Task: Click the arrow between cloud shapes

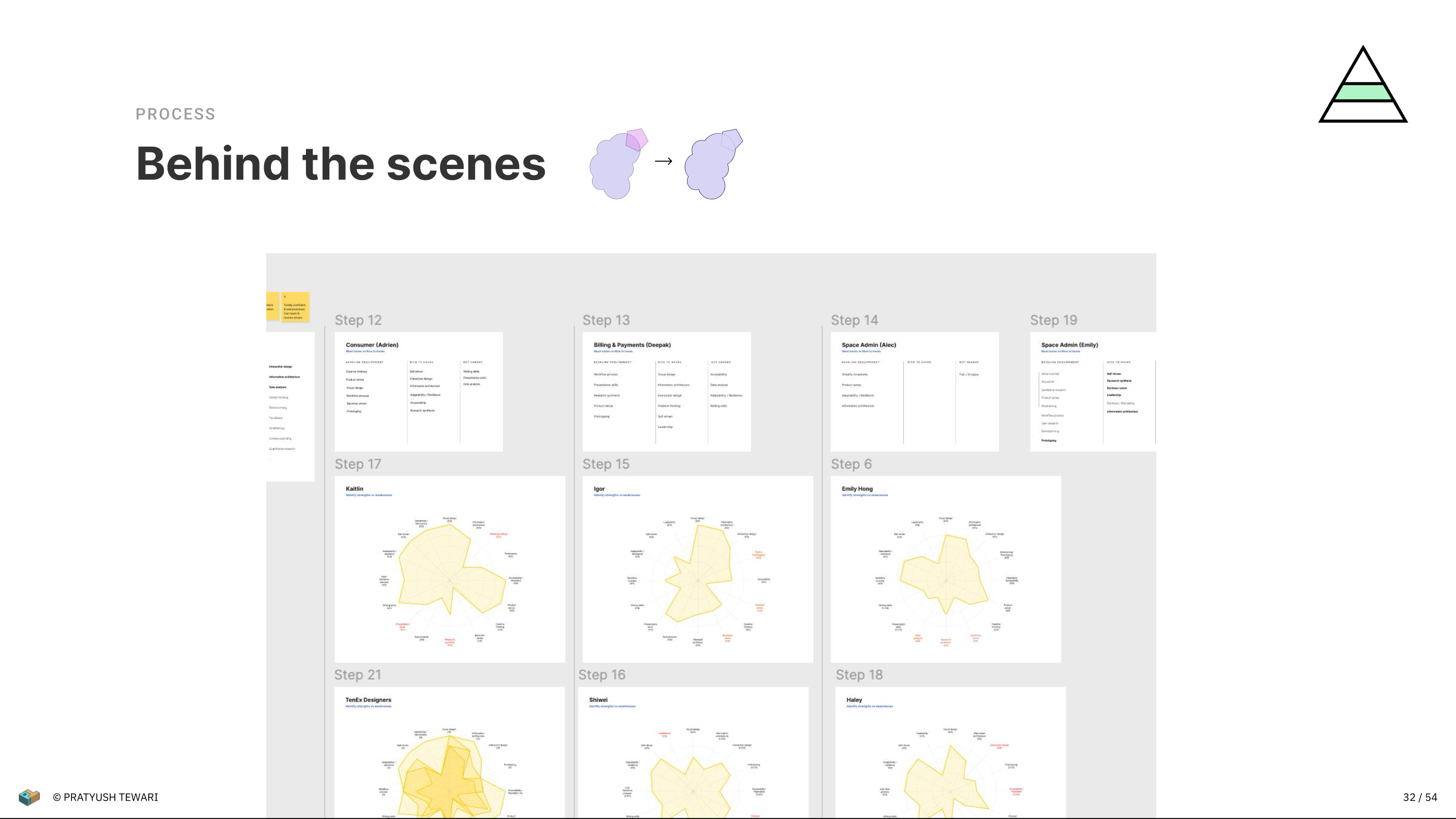Action: point(663,162)
